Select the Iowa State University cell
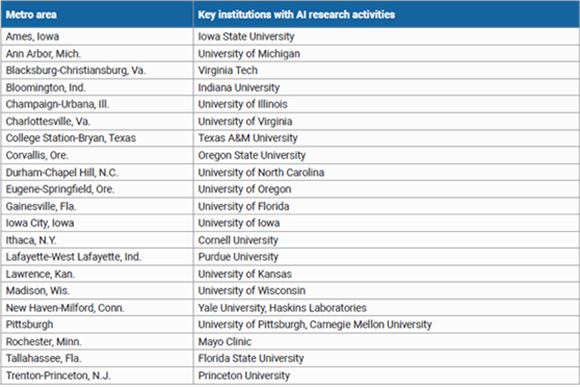 [x=387, y=37]
